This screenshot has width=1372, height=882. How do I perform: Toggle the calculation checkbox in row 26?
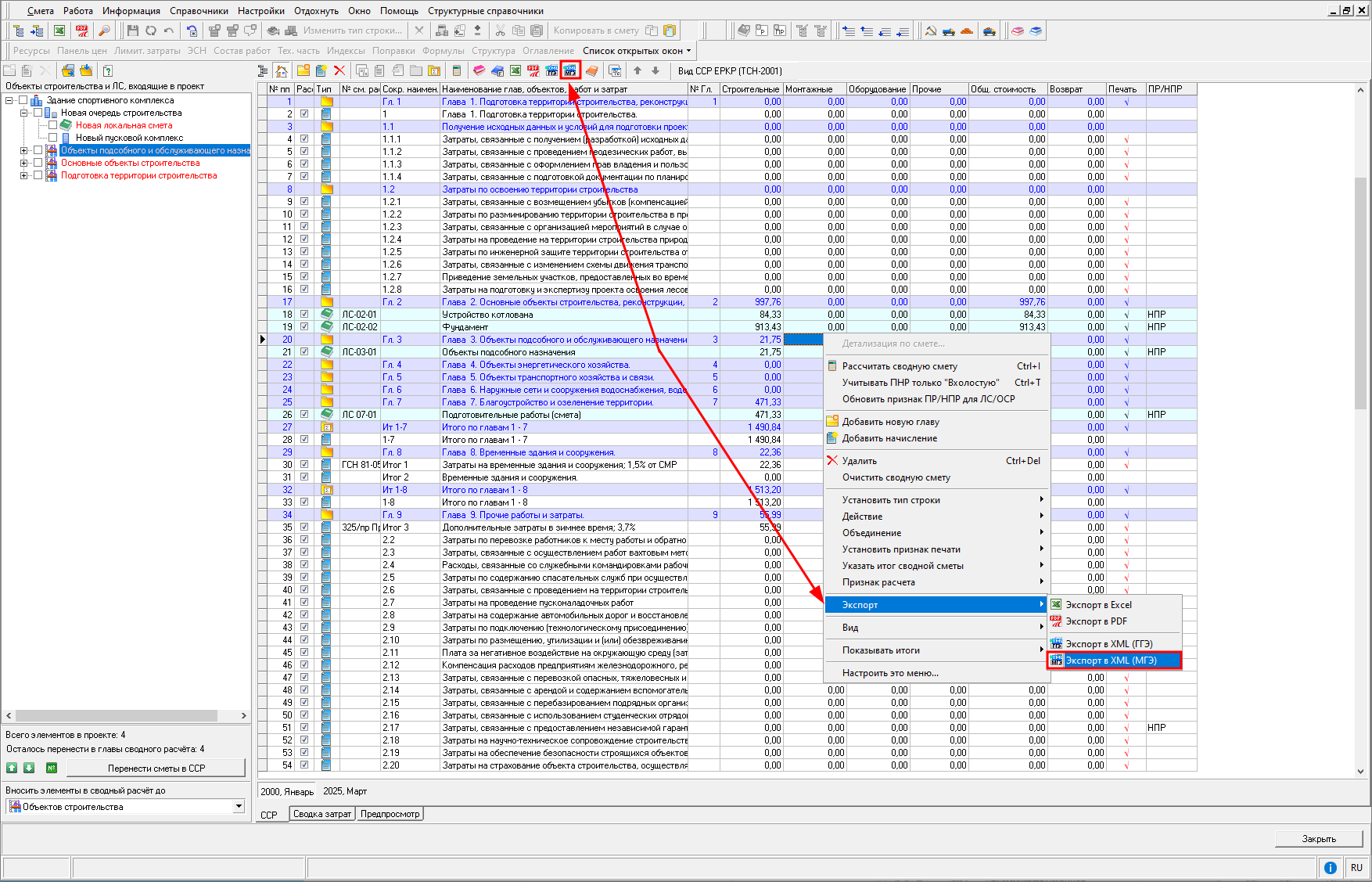(304, 415)
